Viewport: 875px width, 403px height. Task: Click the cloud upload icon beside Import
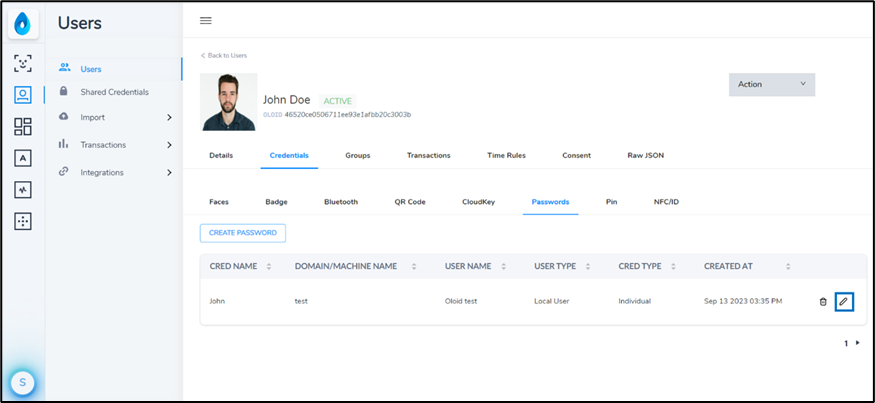64,116
